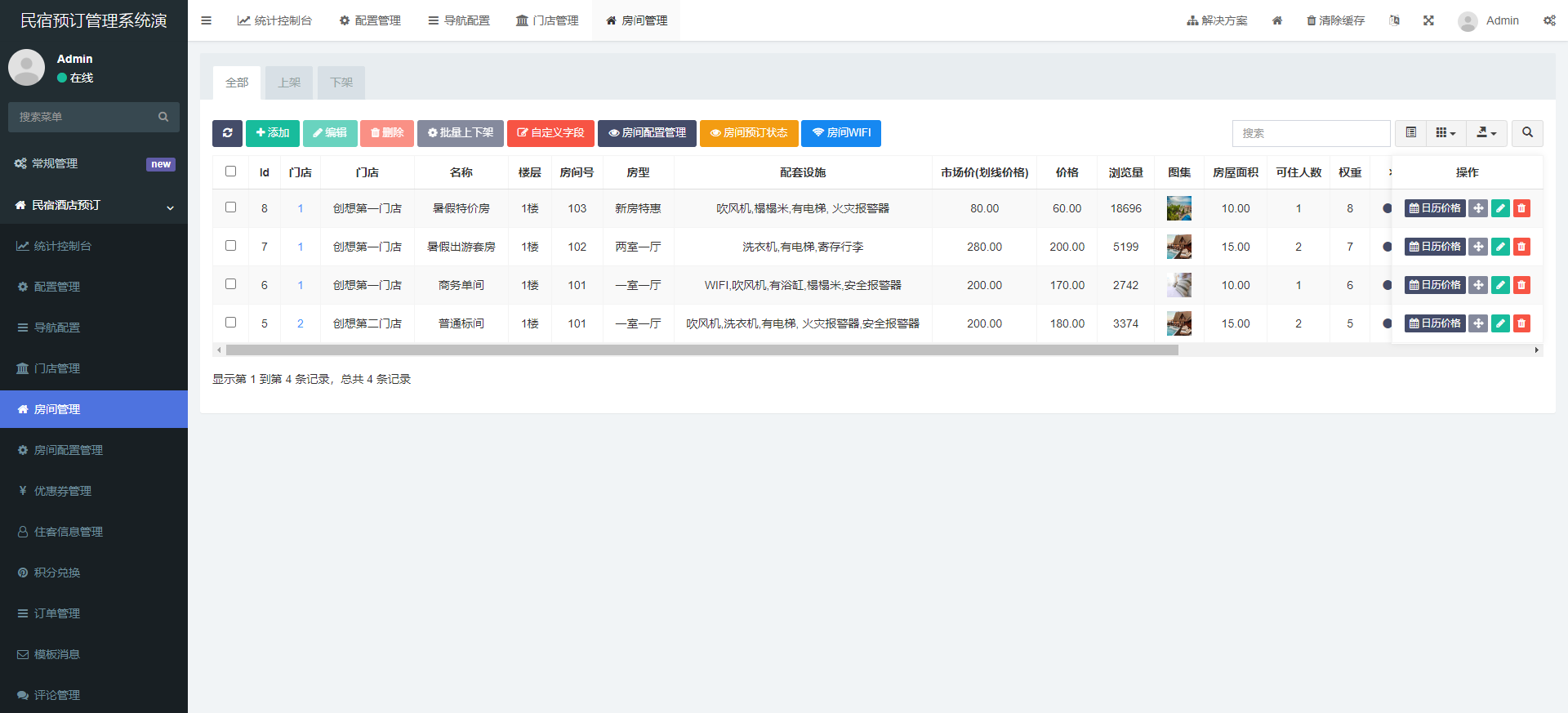The width and height of the screenshot is (1568, 713).
Task: Check the select-all rows checkbox
Action: click(230, 172)
